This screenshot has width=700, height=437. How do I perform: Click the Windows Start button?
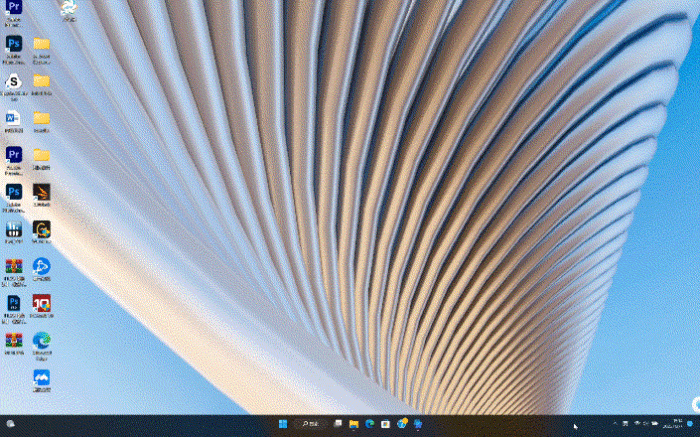(283, 425)
